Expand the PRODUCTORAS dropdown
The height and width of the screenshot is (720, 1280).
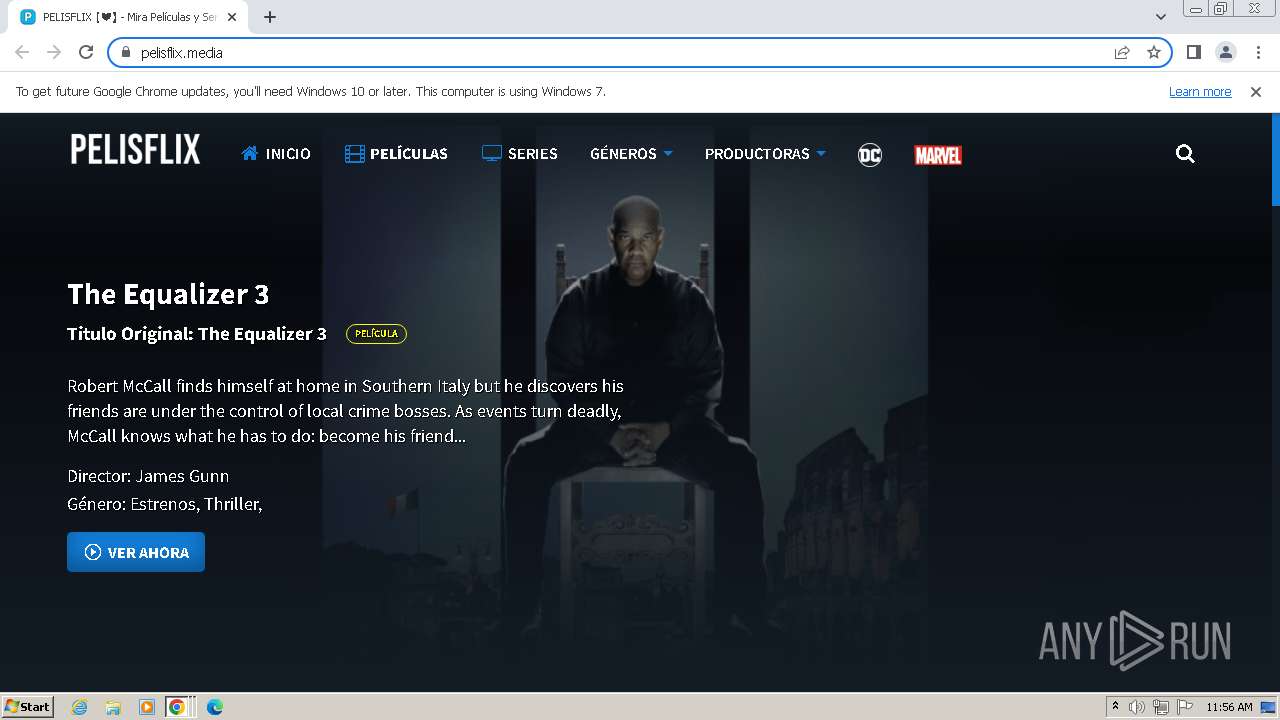pyautogui.click(x=765, y=154)
